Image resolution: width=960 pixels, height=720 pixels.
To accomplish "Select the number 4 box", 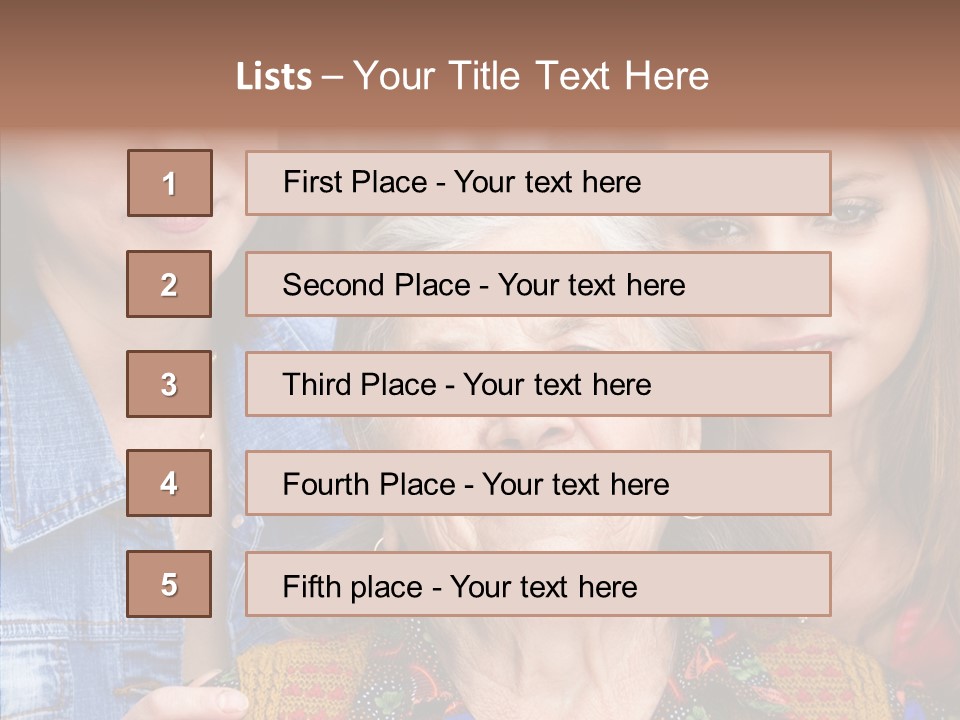I will (169, 483).
